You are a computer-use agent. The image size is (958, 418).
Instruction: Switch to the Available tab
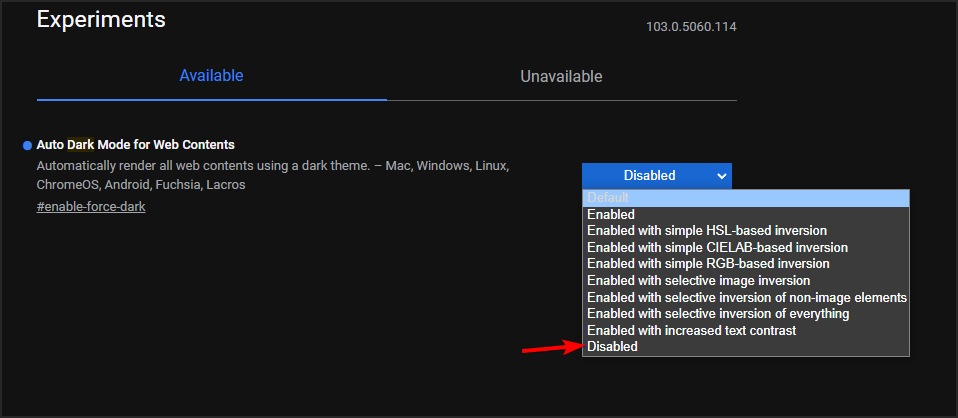(211, 76)
